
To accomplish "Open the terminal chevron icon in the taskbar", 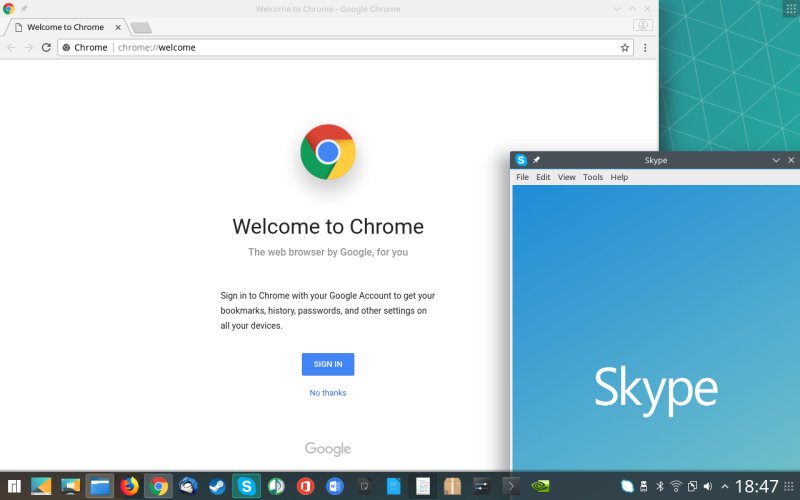I will click(511, 486).
